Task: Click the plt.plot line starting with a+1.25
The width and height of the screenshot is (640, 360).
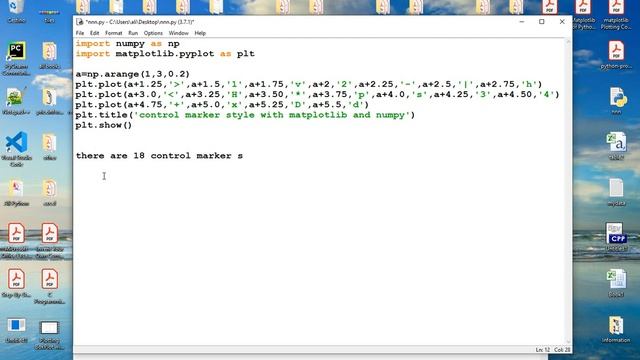Action: (x=309, y=84)
